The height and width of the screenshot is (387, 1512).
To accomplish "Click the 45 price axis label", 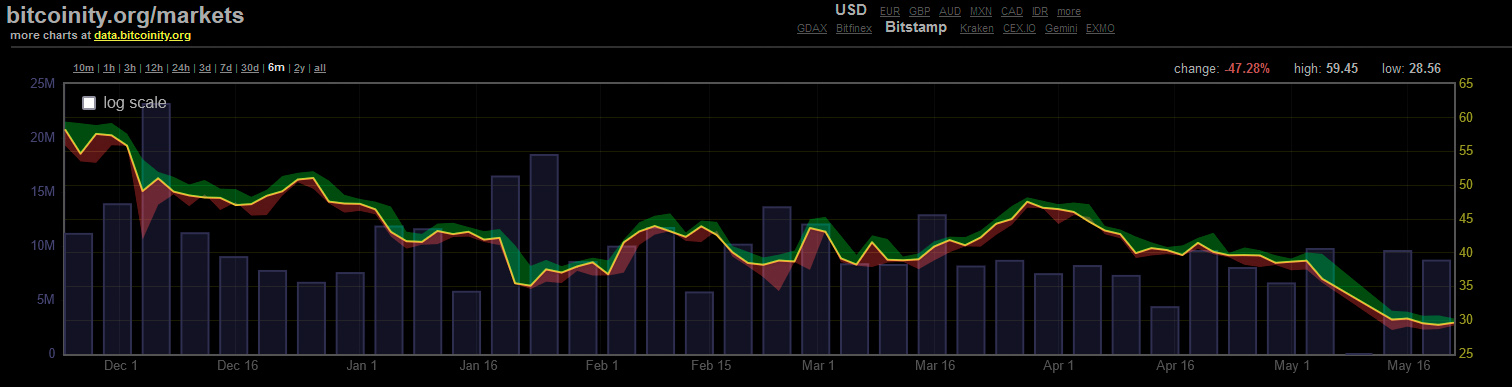I will tap(1466, 219).
